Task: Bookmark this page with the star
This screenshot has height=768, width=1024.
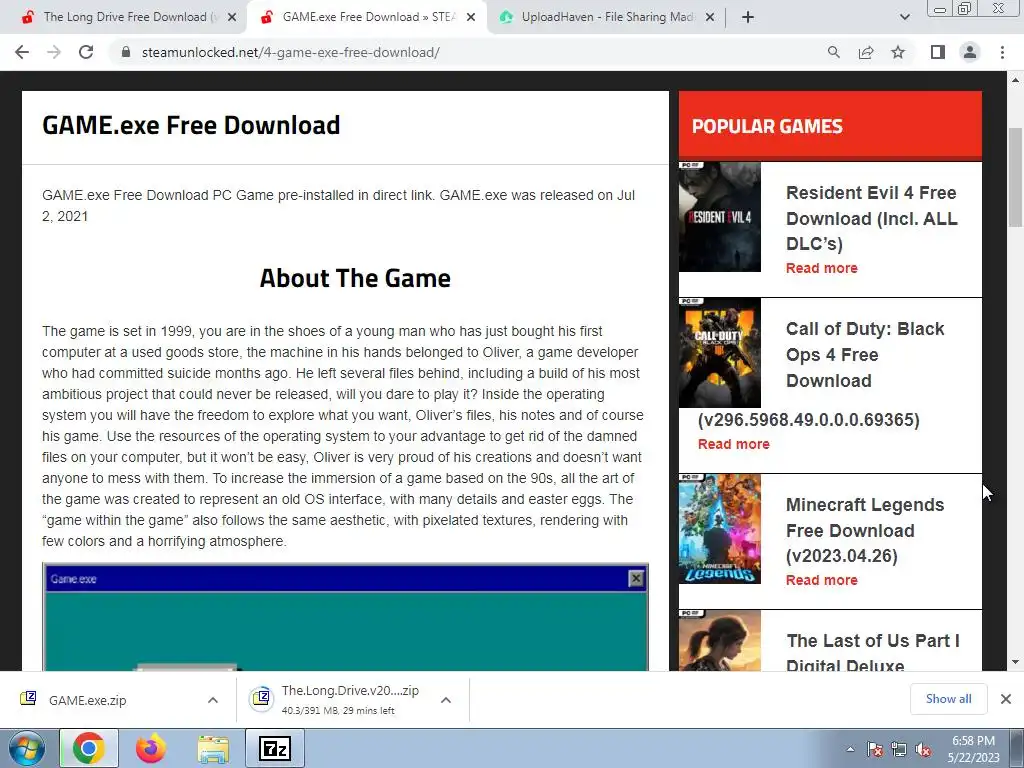Action: (898, 52)
